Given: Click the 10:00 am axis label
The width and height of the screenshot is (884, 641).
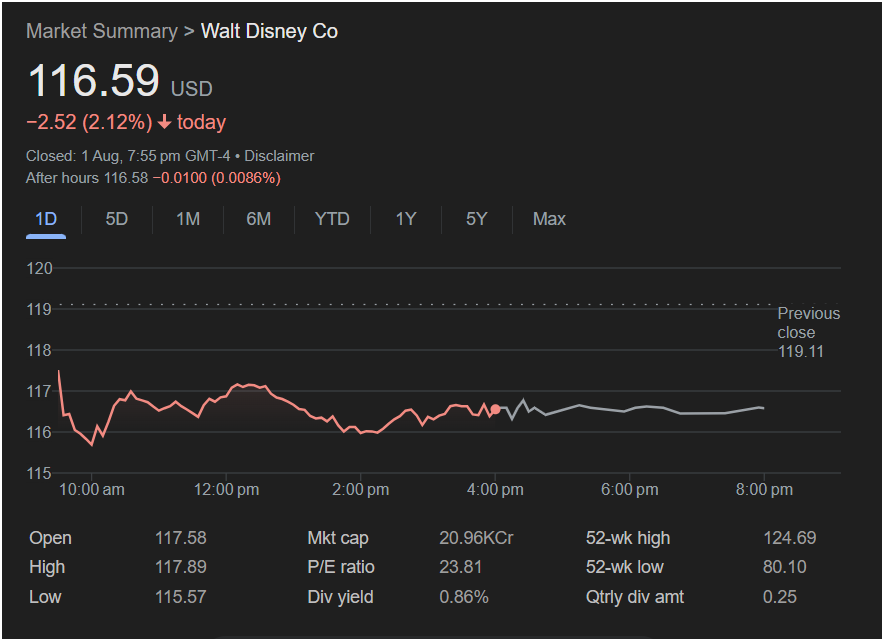Looking at the screenshot, I should pyautogui.click(x=92, y=489).
